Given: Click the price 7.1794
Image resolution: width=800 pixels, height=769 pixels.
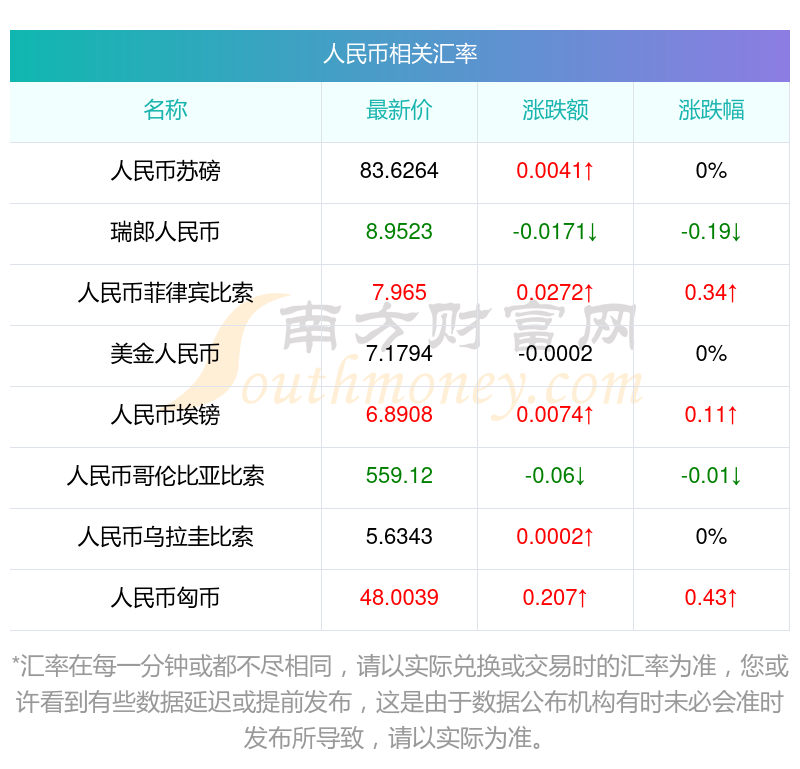Looking at the screenshot, I should point(399,354).
